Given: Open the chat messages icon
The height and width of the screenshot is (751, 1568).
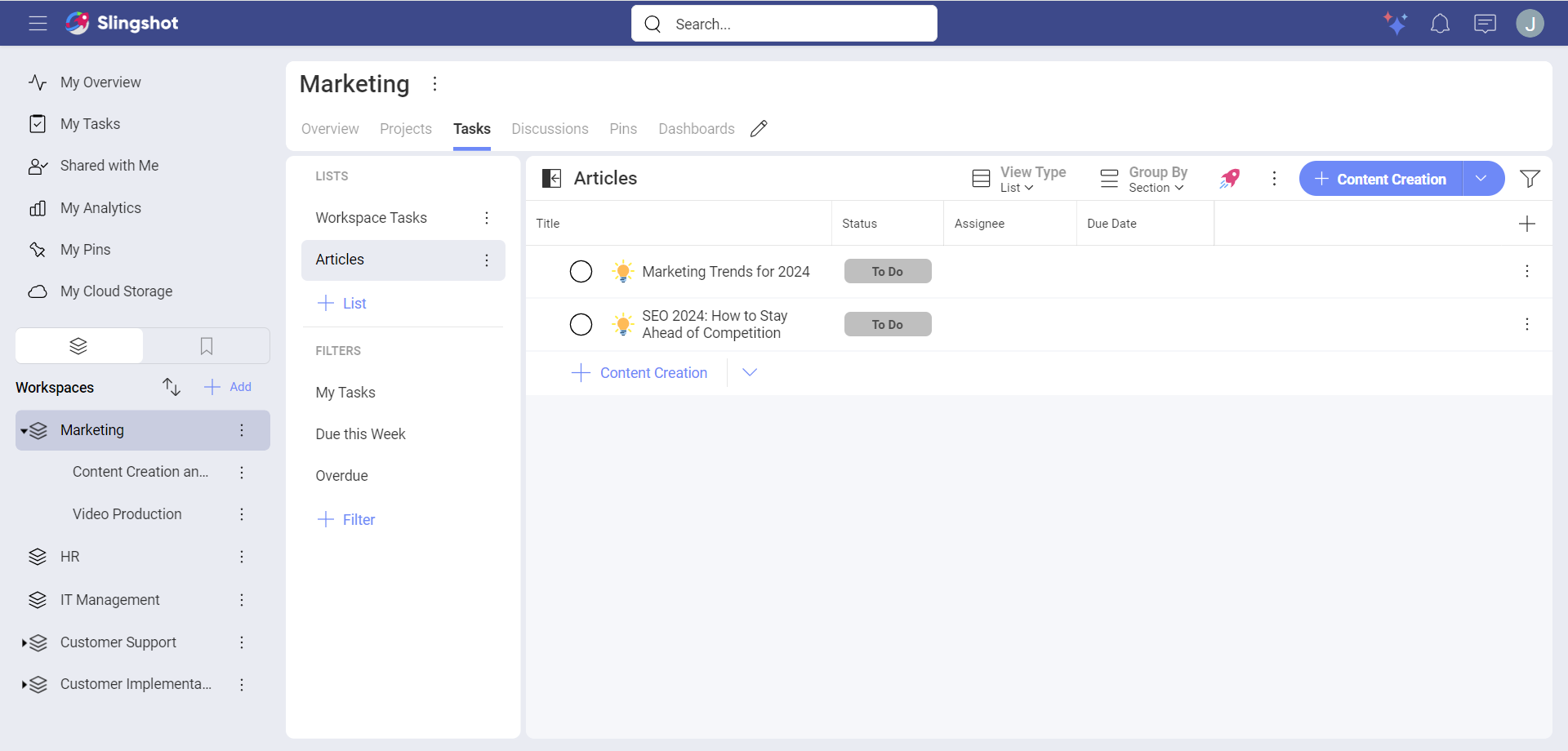Looking at the screenshot, I should (1485, 24).
